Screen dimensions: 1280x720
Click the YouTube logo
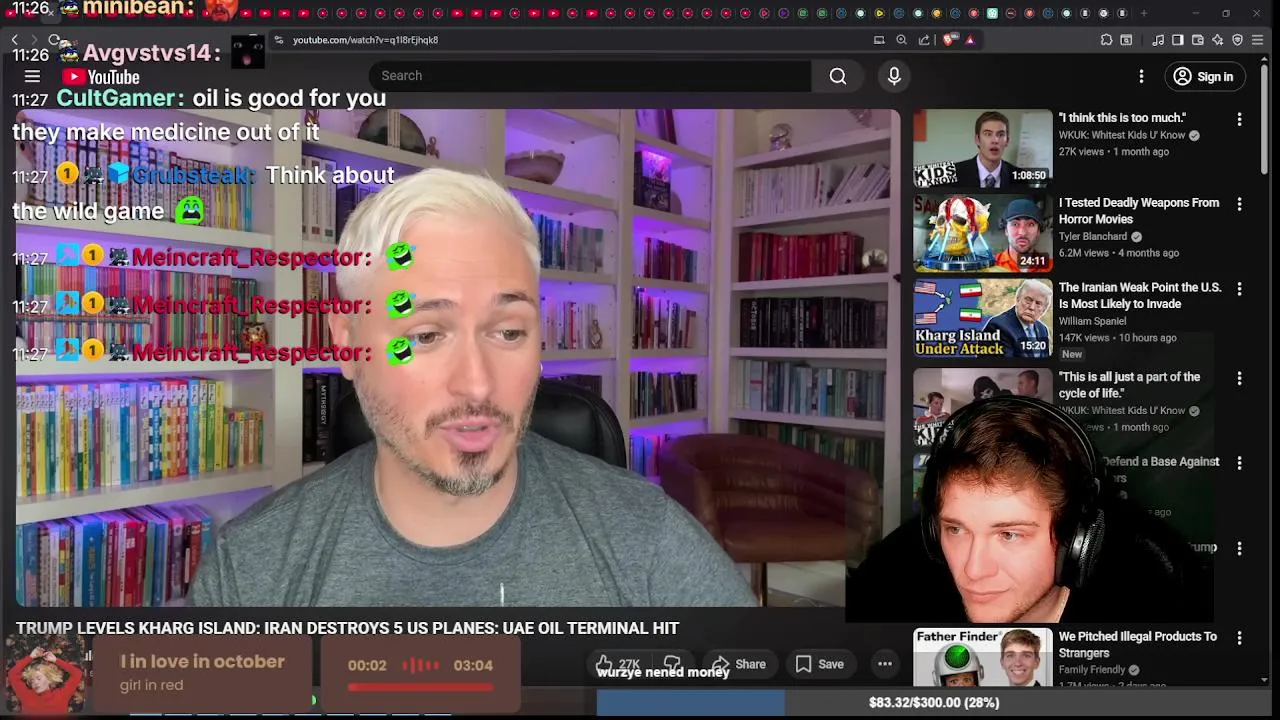point(101,77)
